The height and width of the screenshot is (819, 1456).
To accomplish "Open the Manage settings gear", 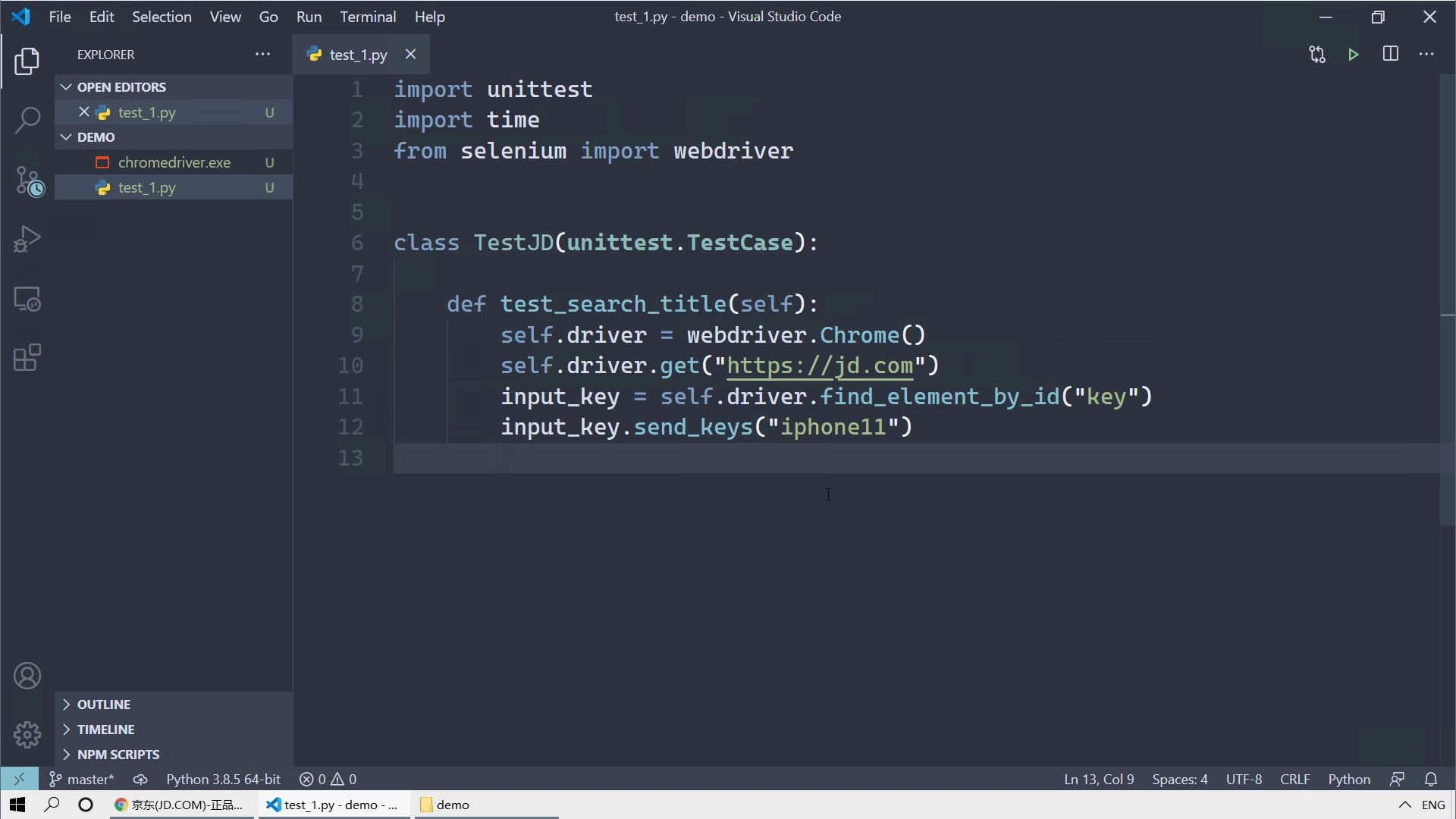I will (27, 734).
